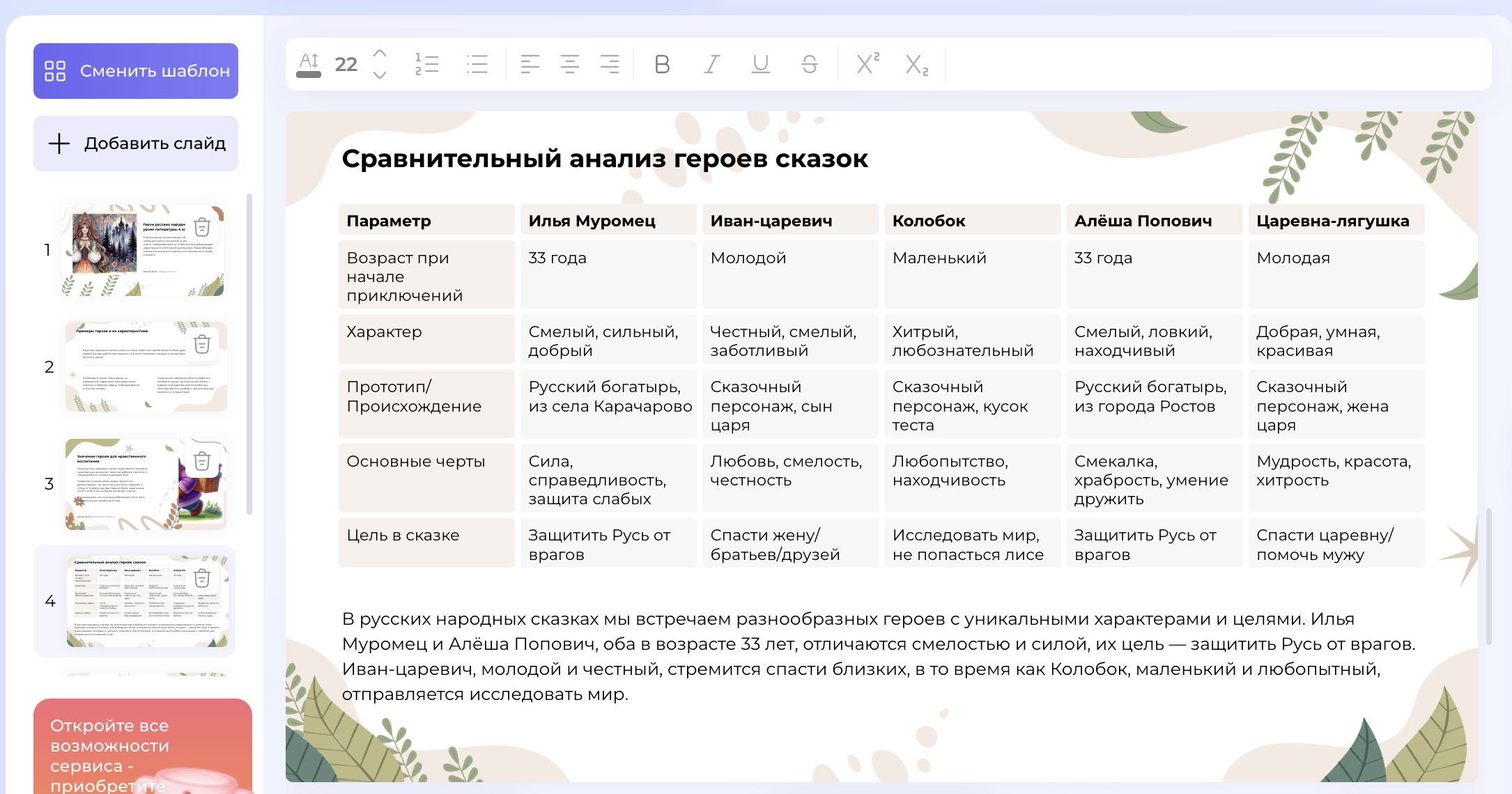Delete slide 1 with trash icon
The image size is (1512, 794).
202,227
